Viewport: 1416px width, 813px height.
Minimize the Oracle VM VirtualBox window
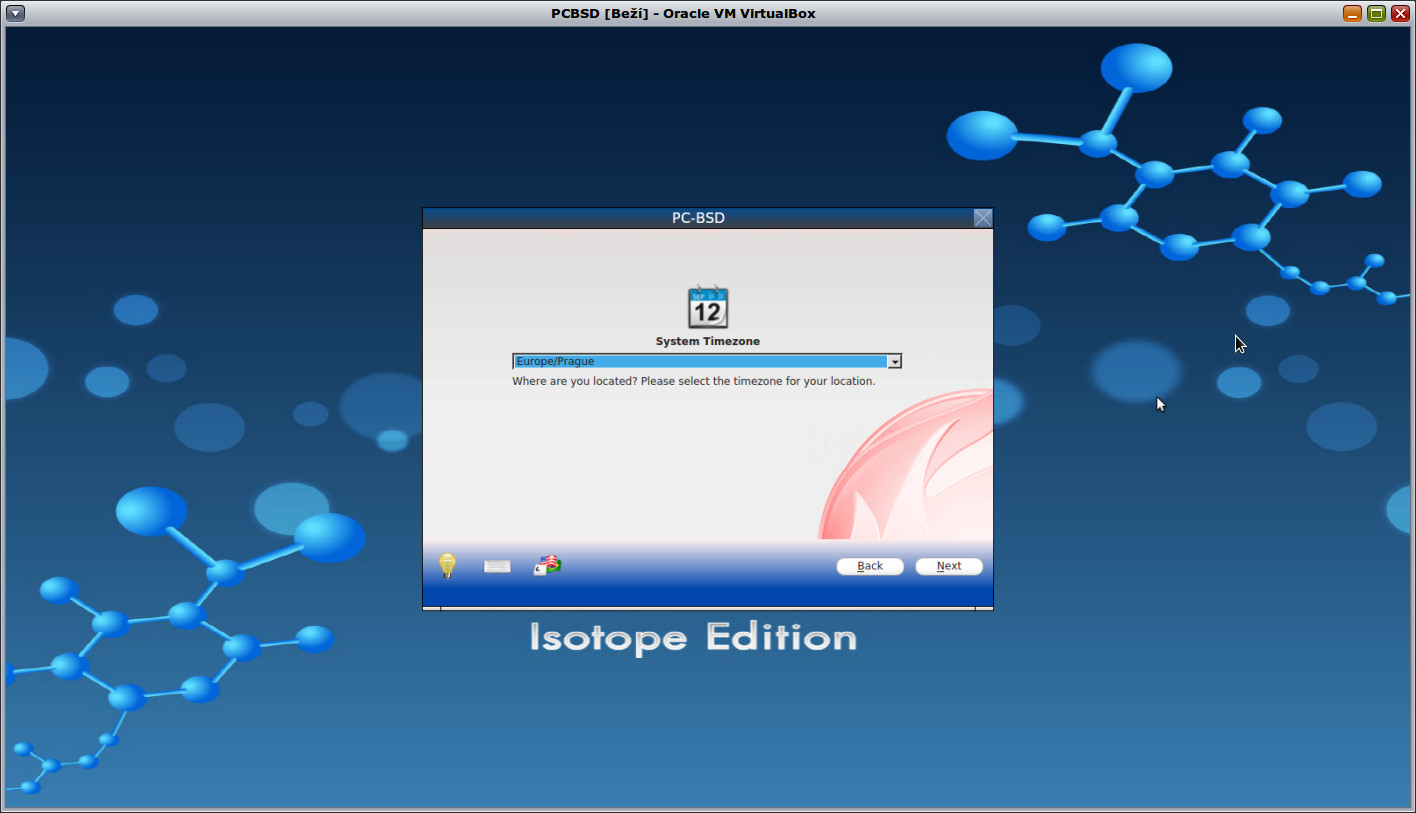1352,13
